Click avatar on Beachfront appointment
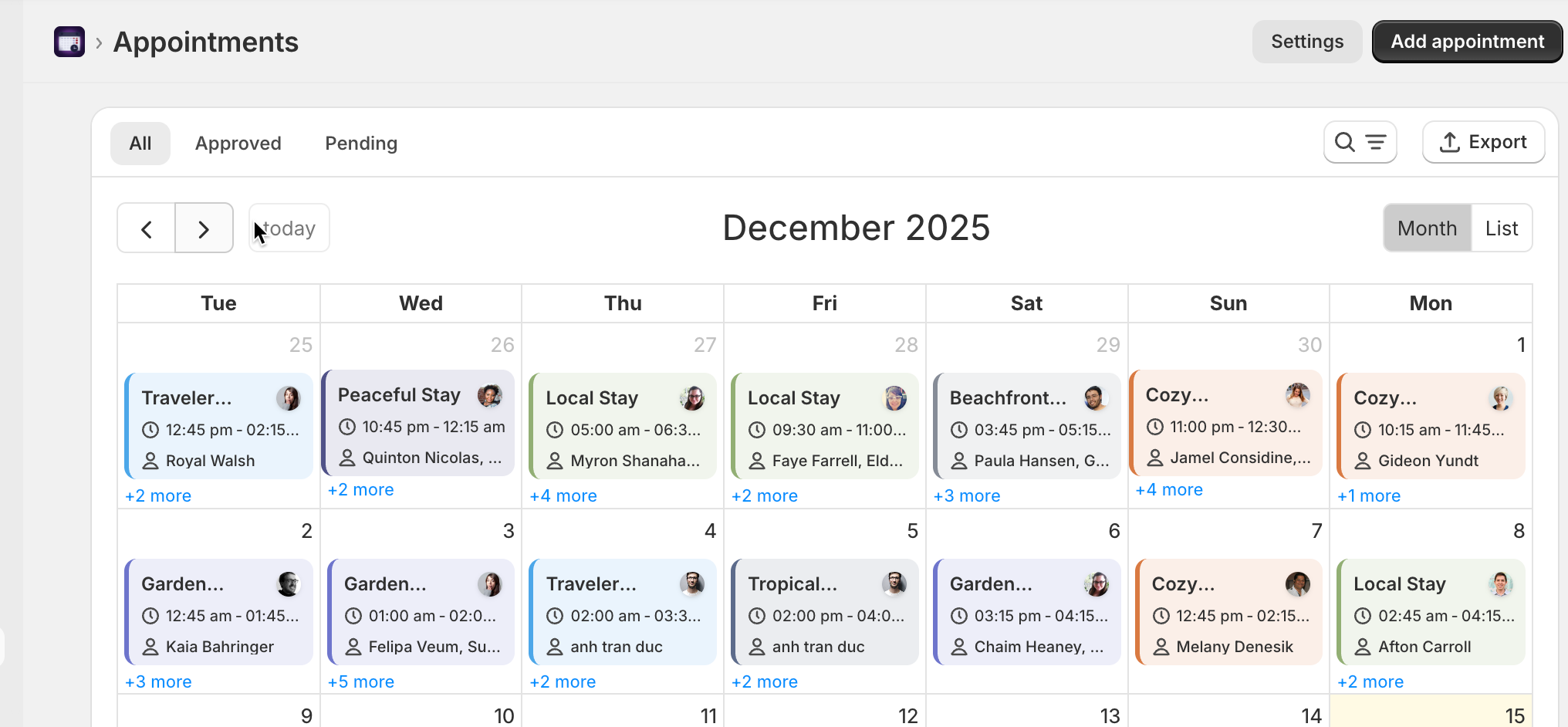Screen dimensions: 1568x727 [1095, 398]
